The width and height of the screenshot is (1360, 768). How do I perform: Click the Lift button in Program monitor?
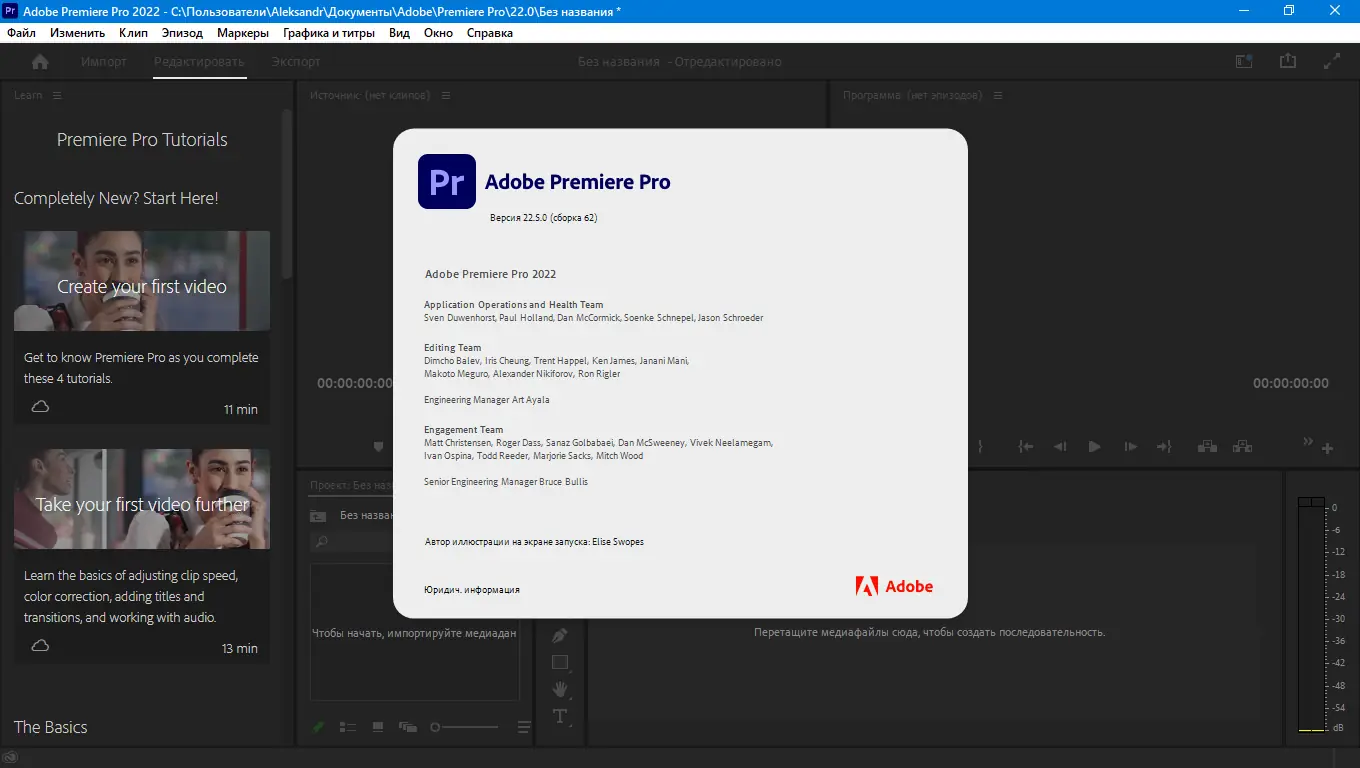pos(1207,447)
